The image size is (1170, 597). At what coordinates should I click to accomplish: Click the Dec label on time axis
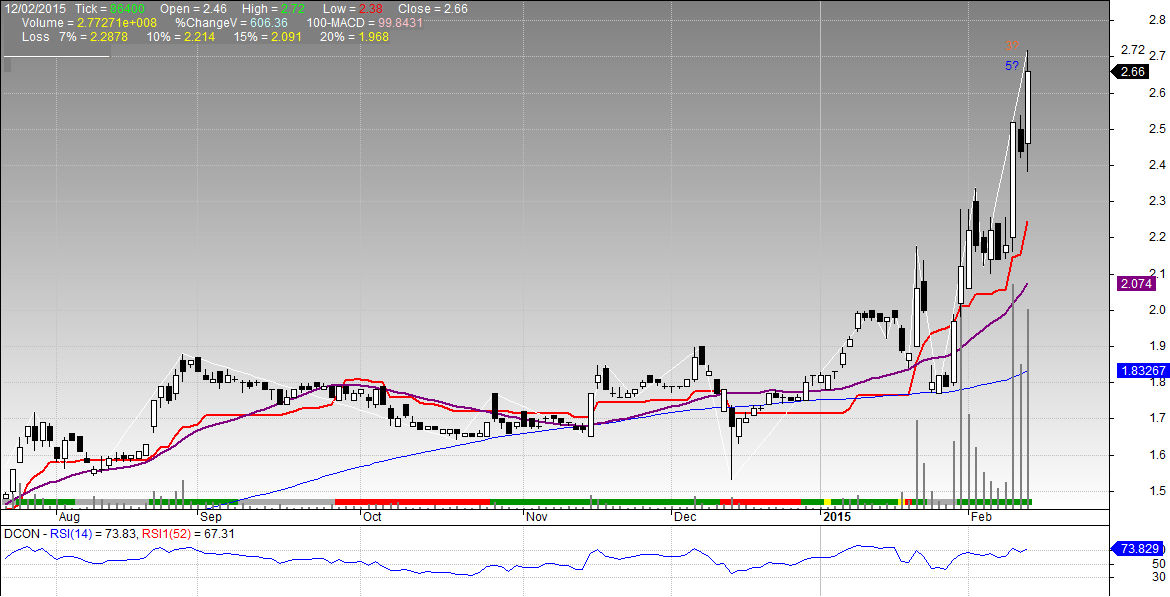tap(684, 516)
